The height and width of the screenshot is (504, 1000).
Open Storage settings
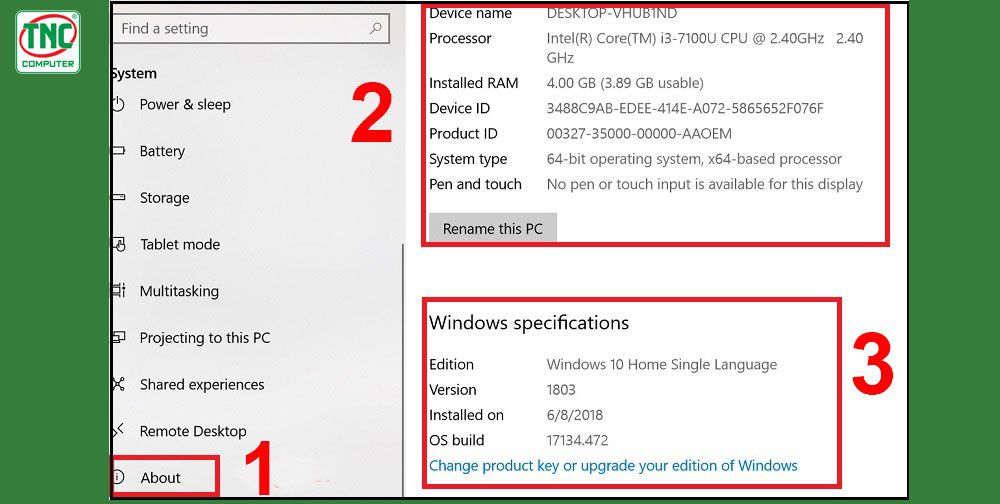point(165,198)
